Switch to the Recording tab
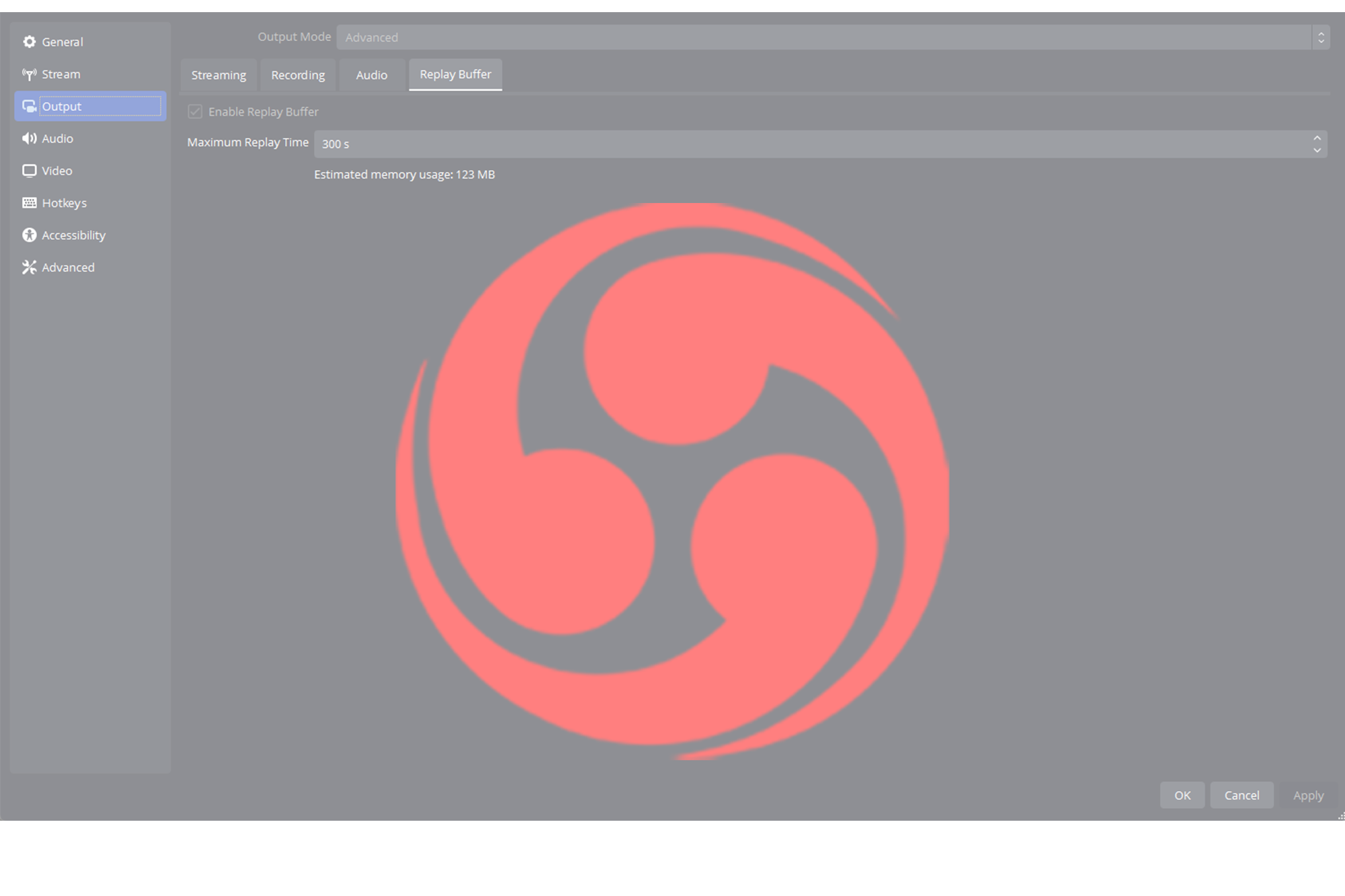Viewport: 1345px width, 896px height. tap(298, 75)
